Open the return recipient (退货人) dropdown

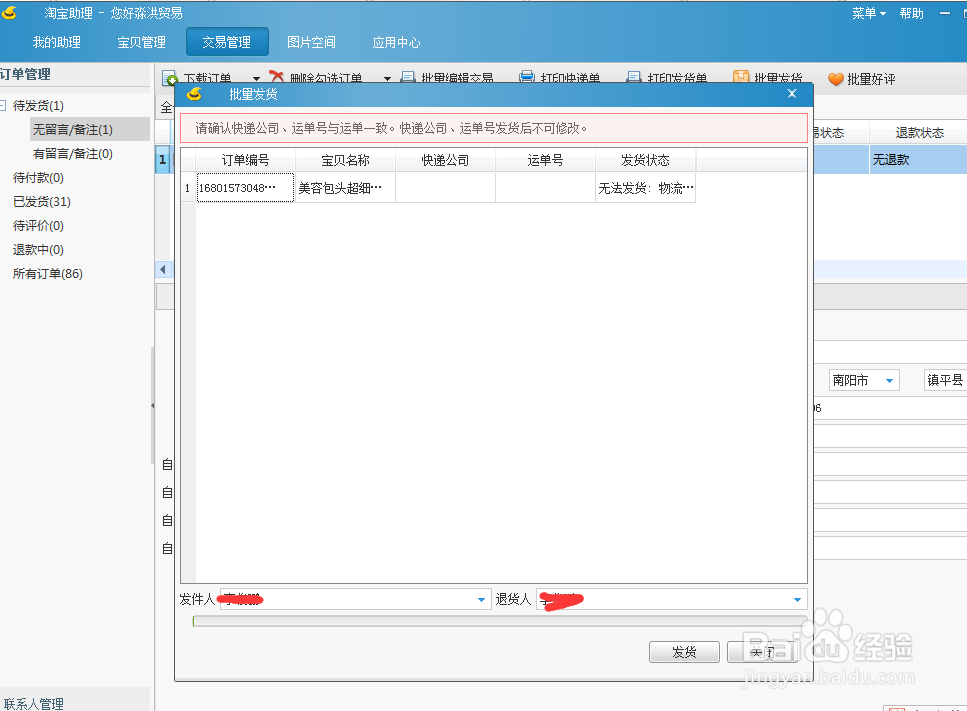(x=797, y=599)
